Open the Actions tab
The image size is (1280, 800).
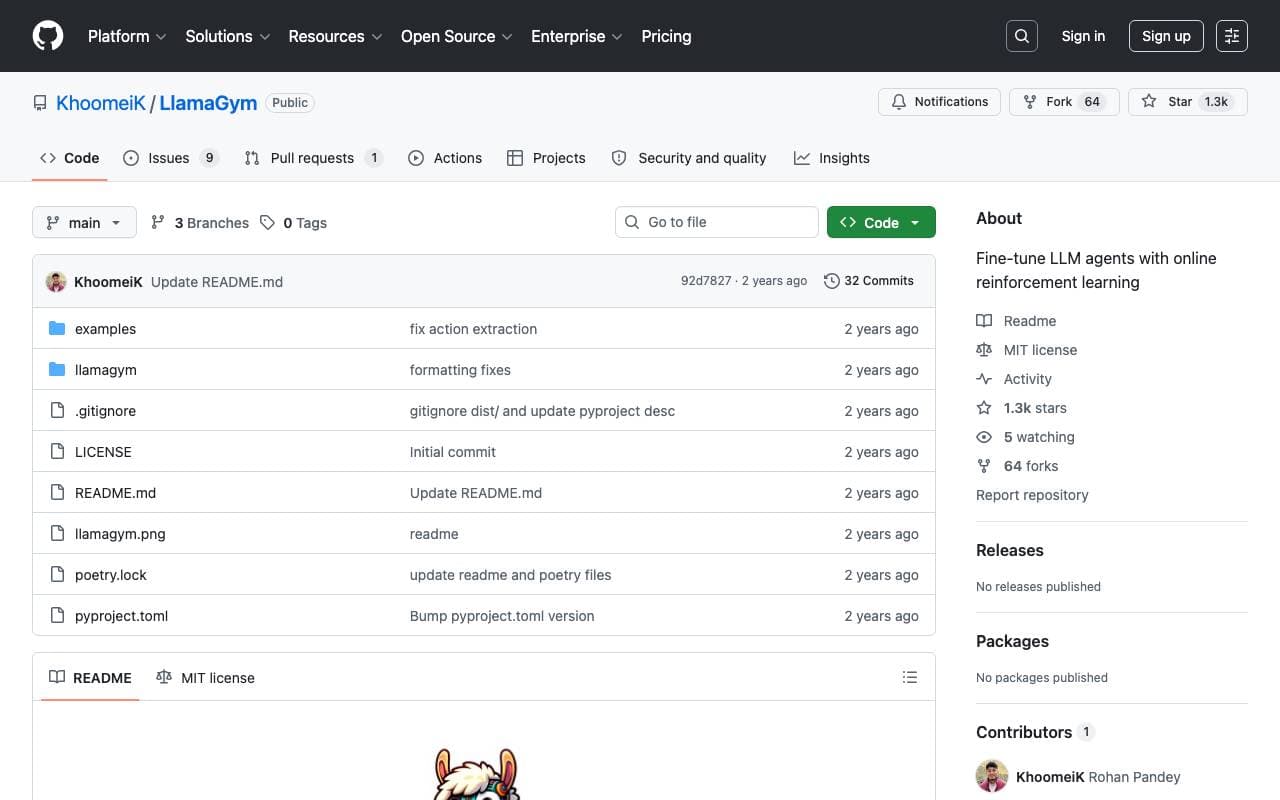pos(445,158)
